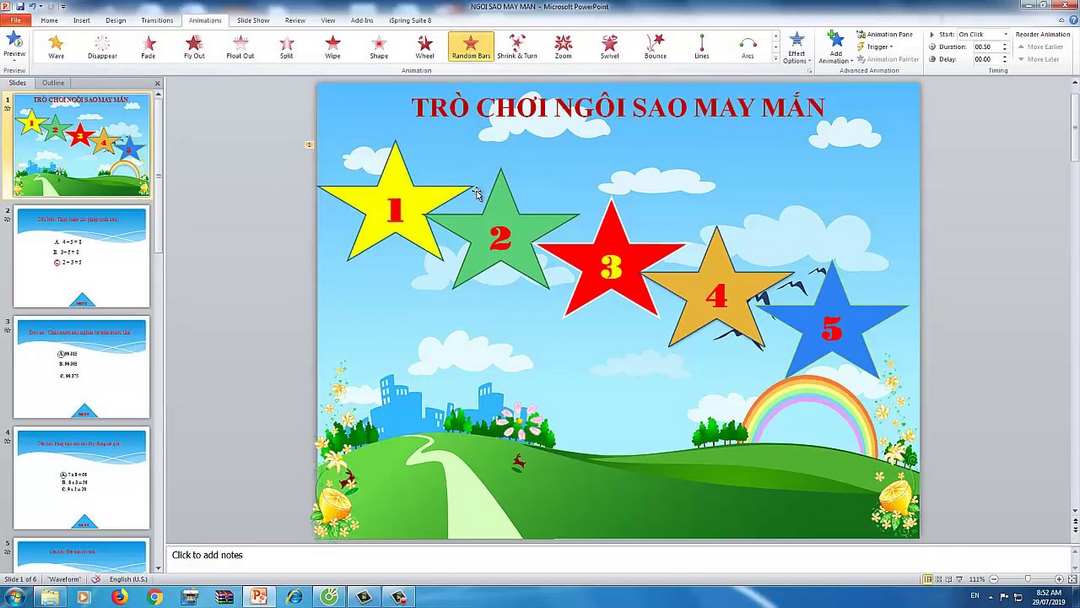
Task: Switch to the Design ribbon tab
Action: [x=115, y=20]
